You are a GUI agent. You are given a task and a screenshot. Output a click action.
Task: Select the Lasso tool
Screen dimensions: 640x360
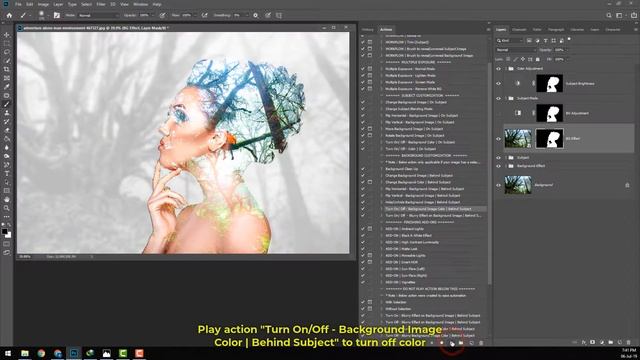pos(7,52)
